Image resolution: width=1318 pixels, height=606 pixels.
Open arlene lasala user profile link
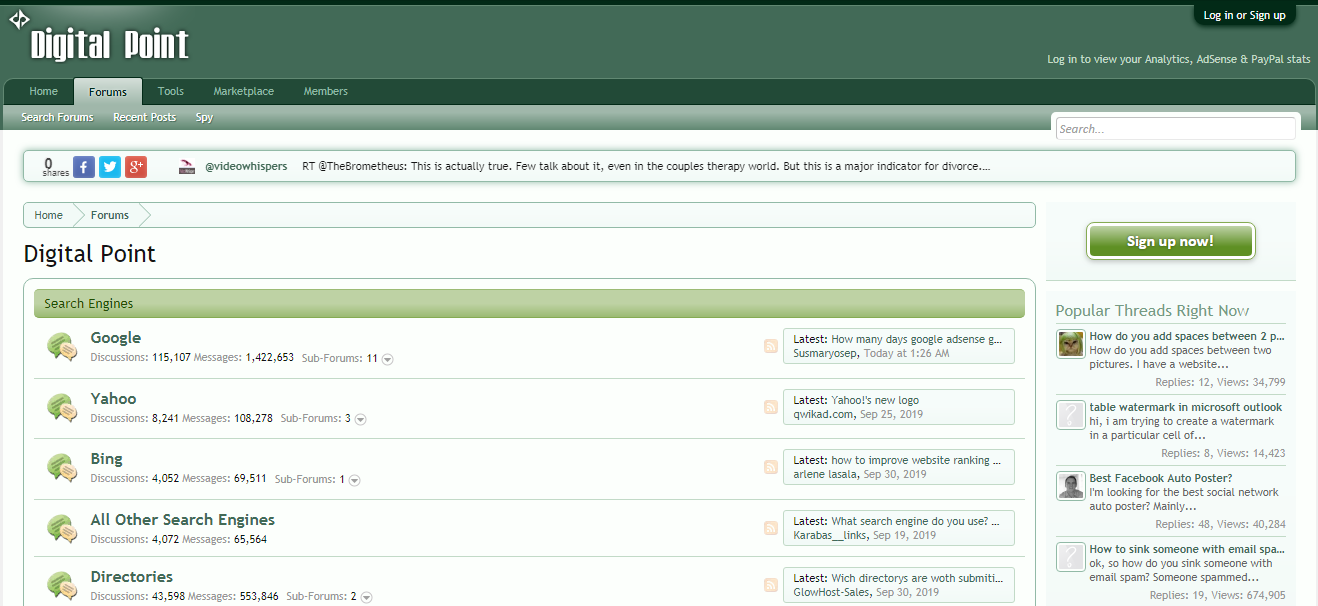click(x=825, y=474)
